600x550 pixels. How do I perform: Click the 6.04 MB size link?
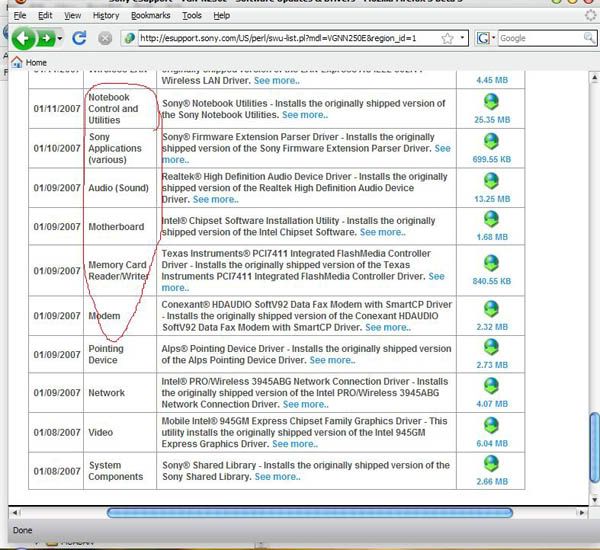492,444
